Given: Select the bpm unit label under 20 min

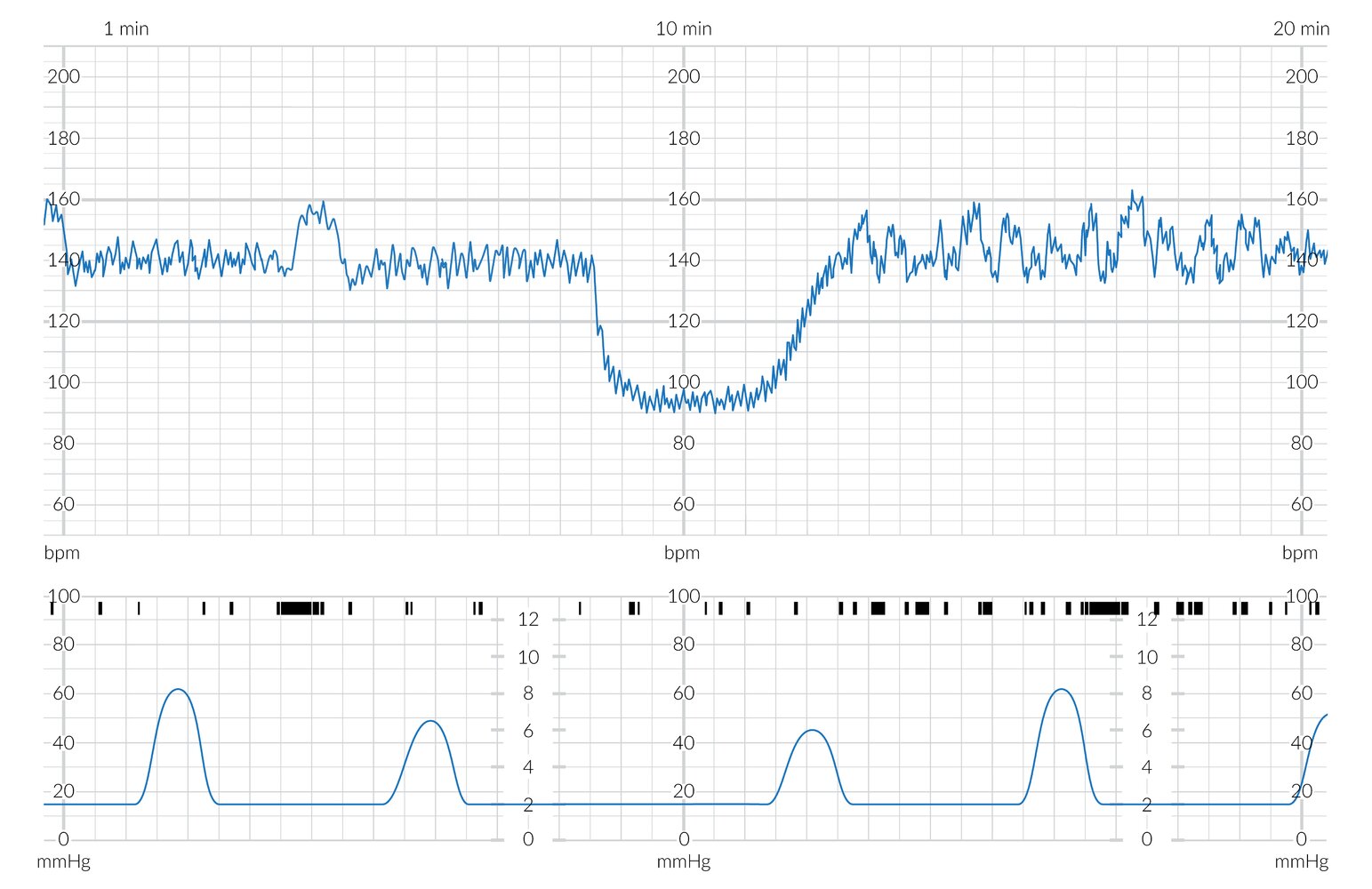Looking at the screenshot, I should tap(1300, 553).
